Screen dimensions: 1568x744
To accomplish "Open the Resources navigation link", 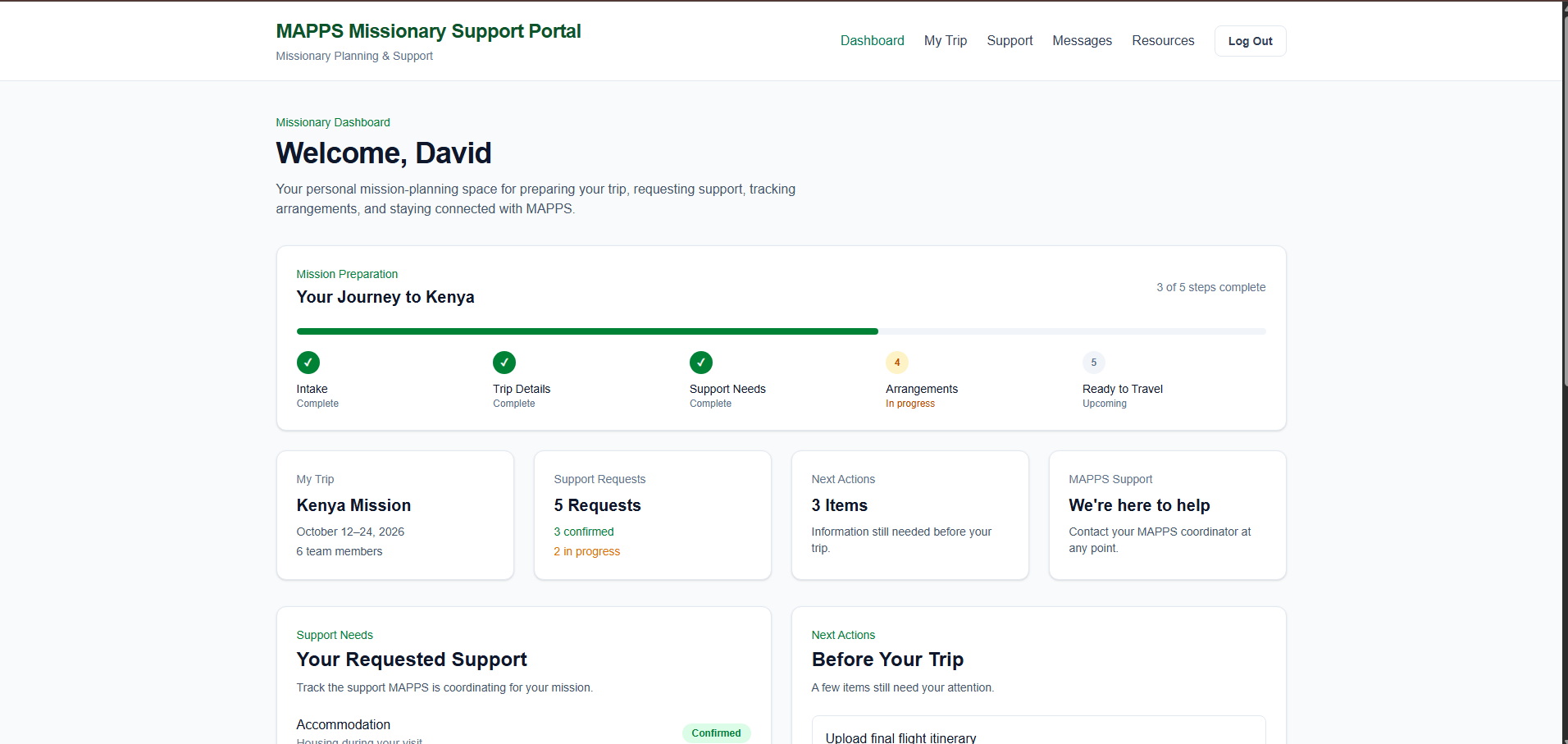I will [1163, 40].
